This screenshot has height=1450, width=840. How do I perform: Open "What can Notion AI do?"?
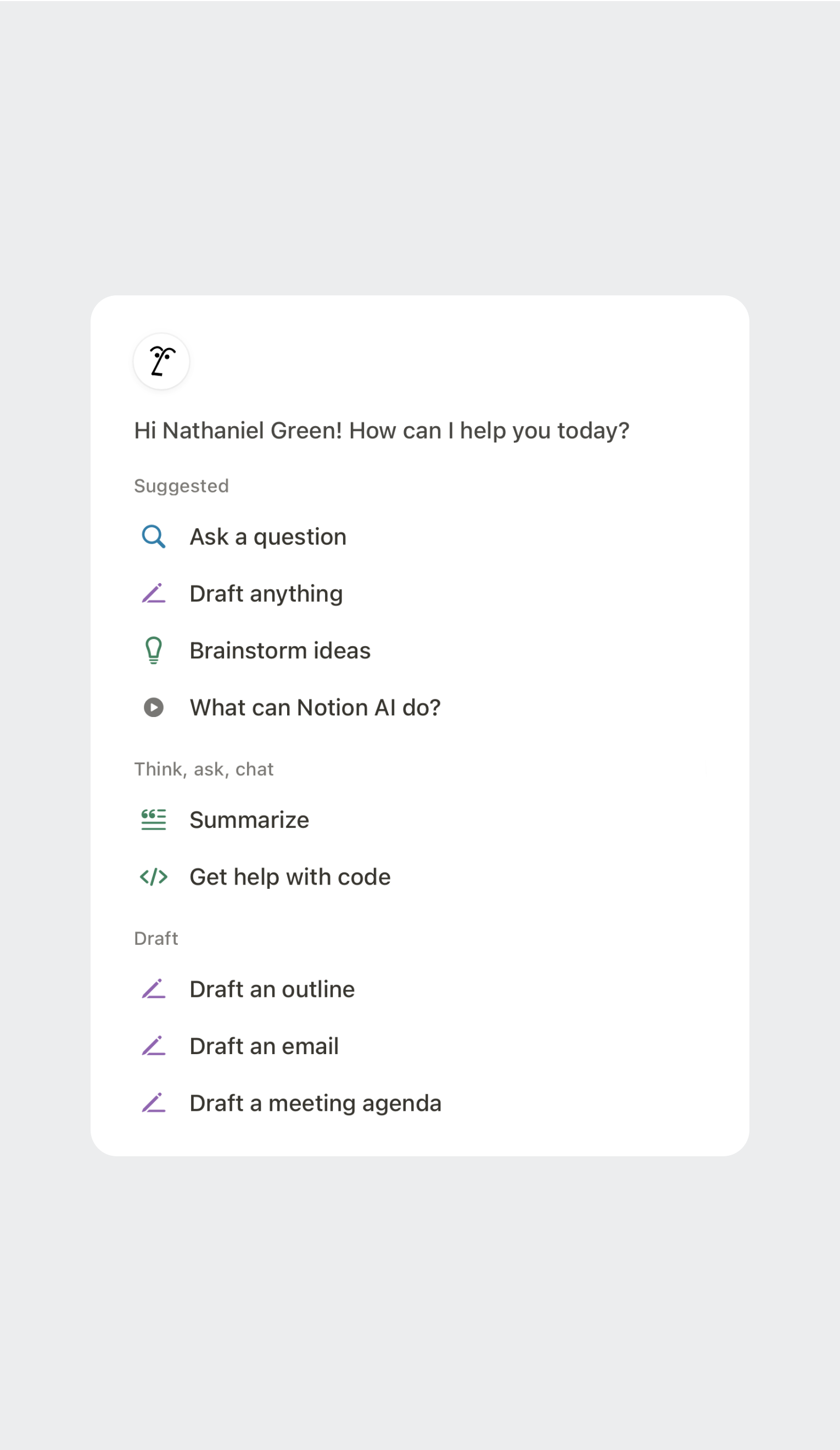point(315,707)
